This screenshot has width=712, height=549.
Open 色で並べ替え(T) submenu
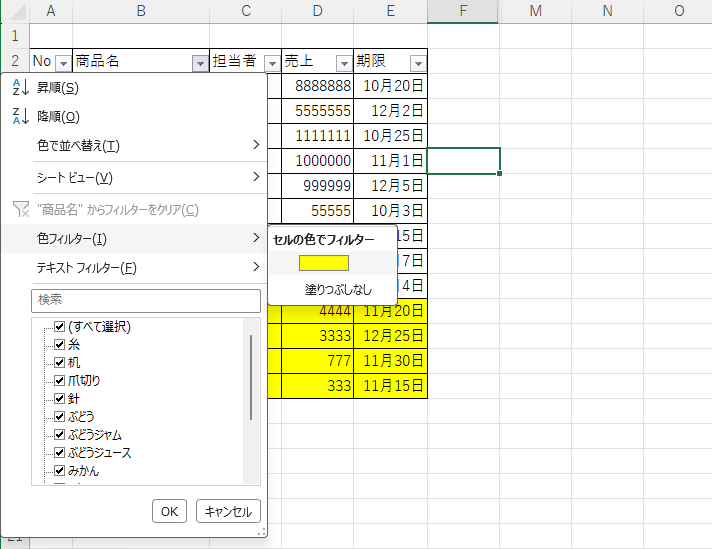134,145
